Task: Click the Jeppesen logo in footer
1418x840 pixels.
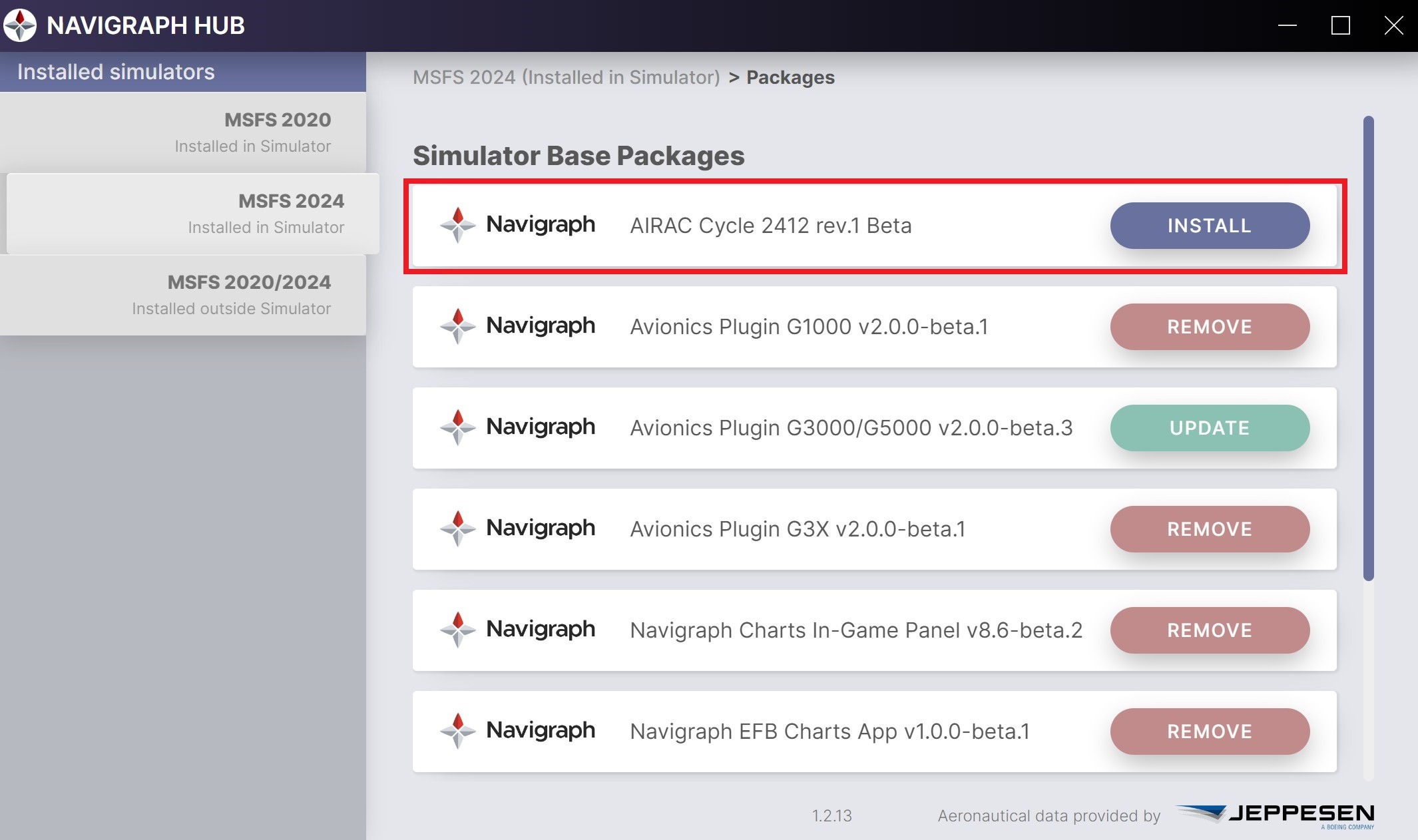Action: point(1275,815)
